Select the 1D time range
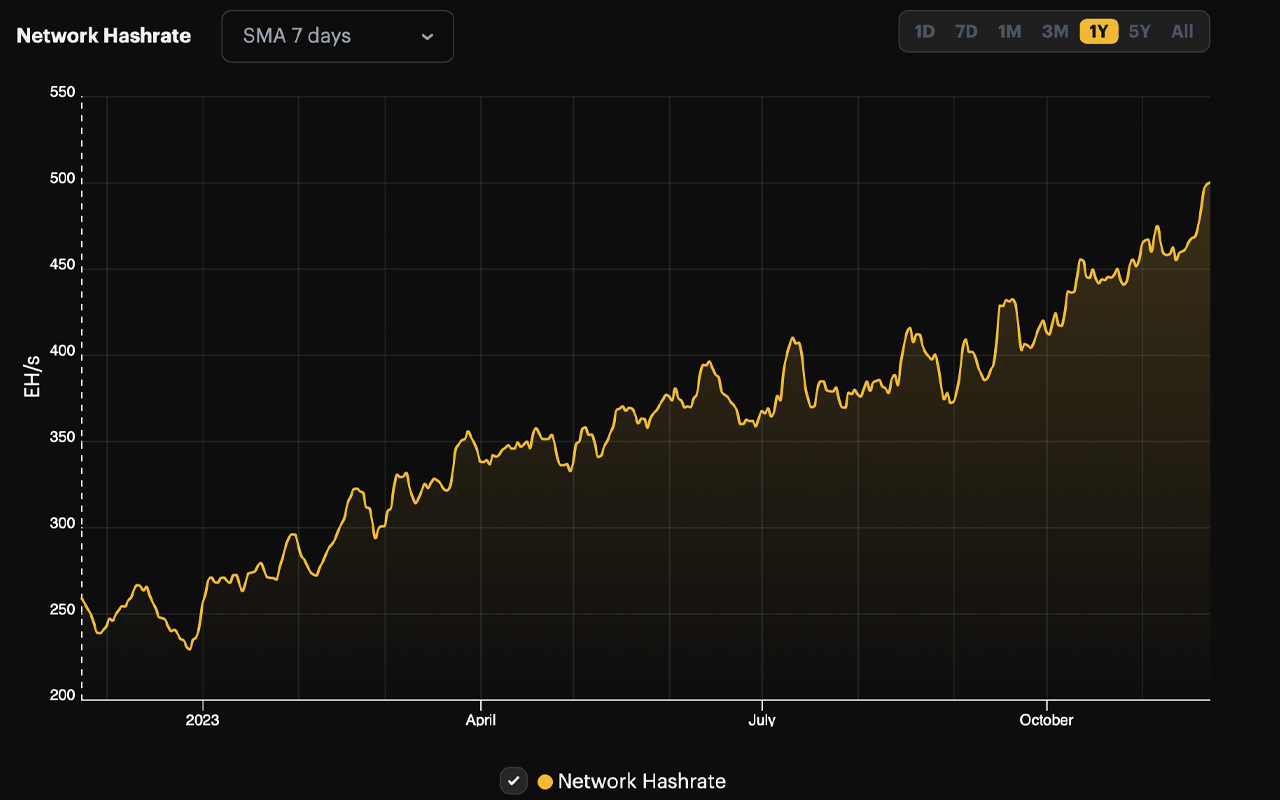 pyautogui.click(x=924, y=31)
